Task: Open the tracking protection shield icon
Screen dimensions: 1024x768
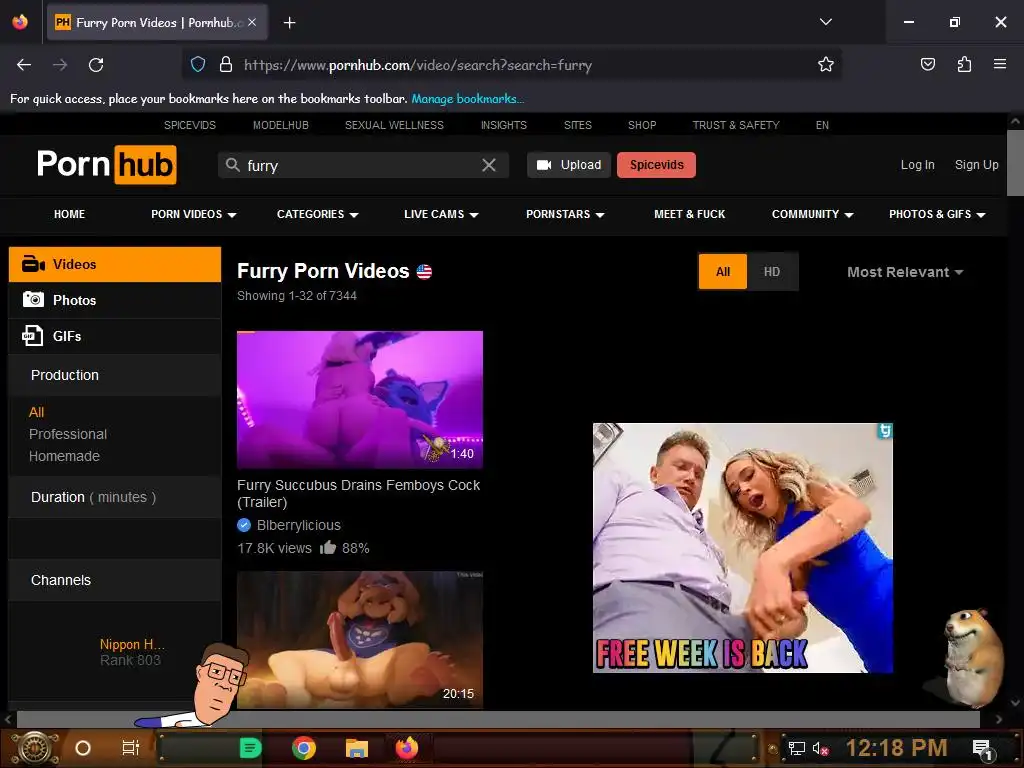Action: tap(198, 64)
